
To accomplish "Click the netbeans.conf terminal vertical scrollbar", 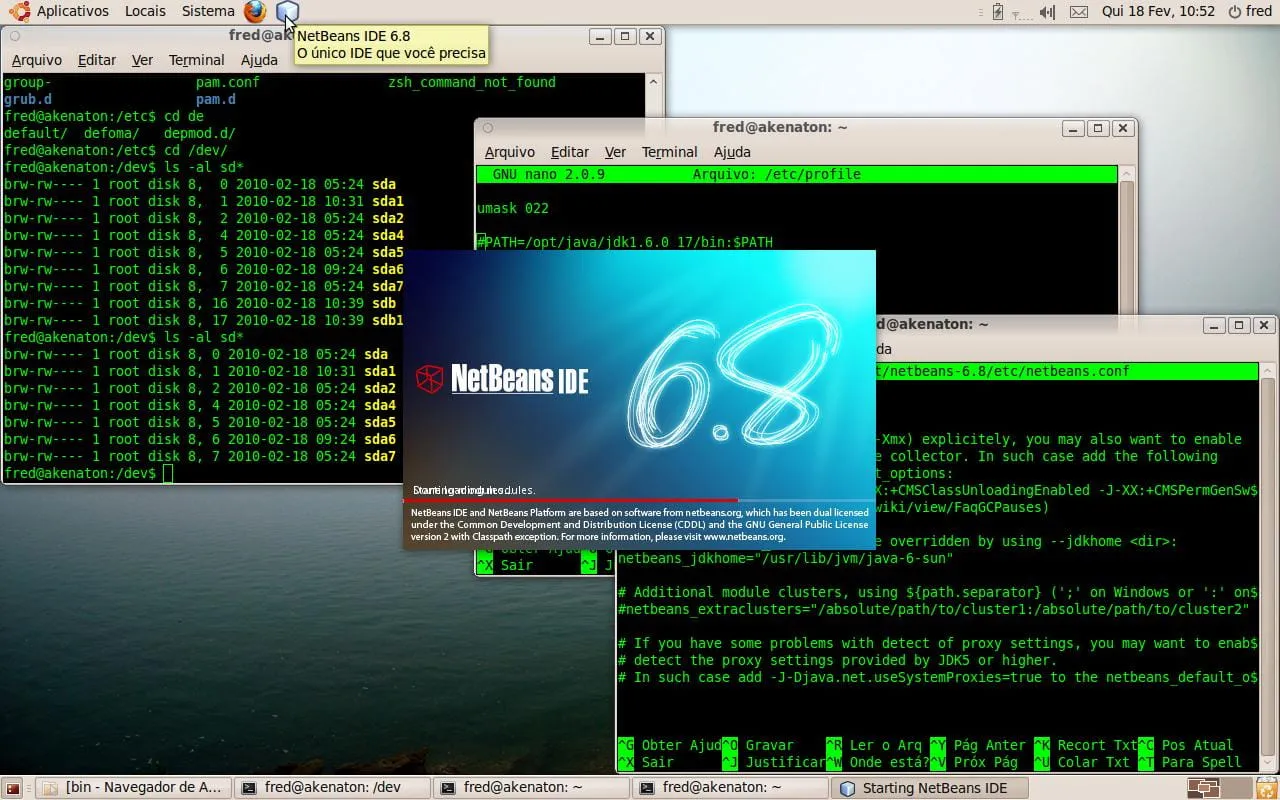I will (x=1268, y=560).
